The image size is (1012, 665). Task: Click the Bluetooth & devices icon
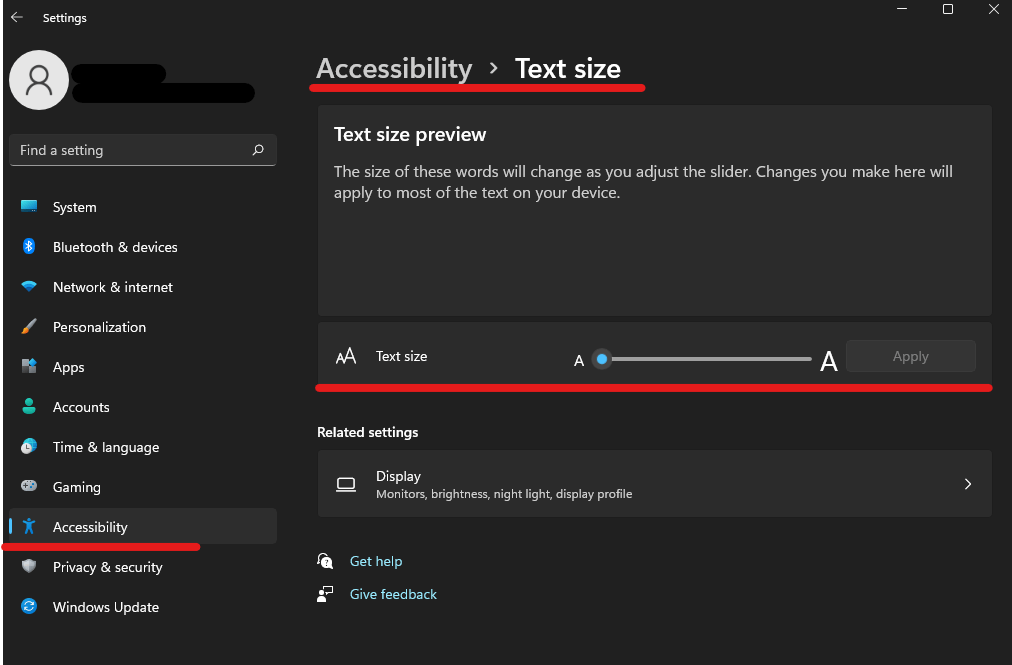pos(30,247)
